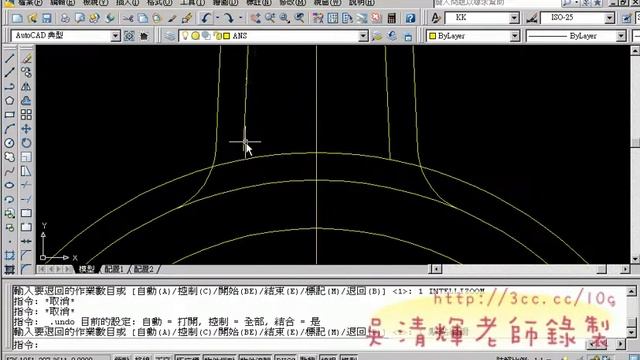Open the QuickCalc calculator
The height and width of the screenshot is (360, 640).
(x=391, y=18)
